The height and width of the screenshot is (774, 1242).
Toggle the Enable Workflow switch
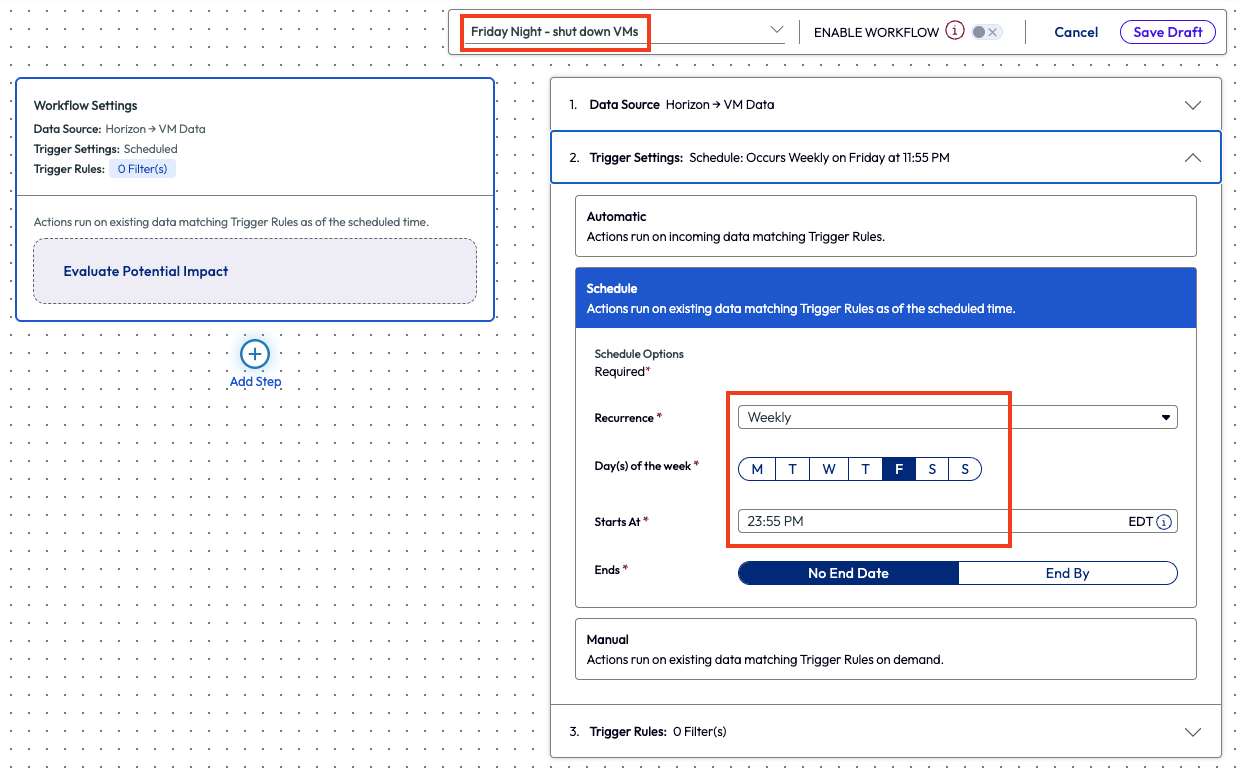(x=985, y=32)
